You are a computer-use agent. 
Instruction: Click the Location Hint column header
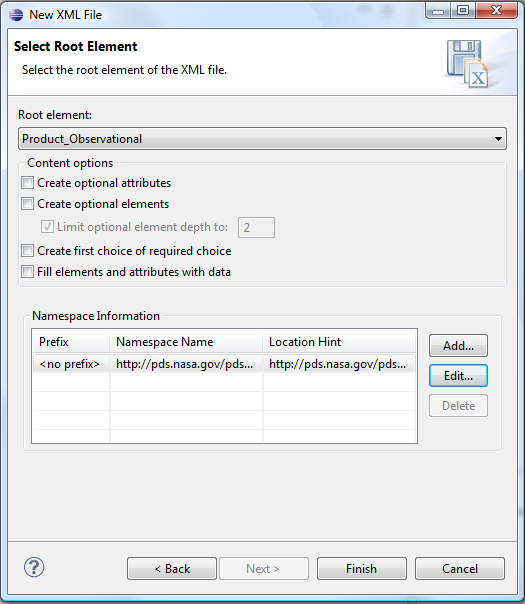(x=339, y=342)
